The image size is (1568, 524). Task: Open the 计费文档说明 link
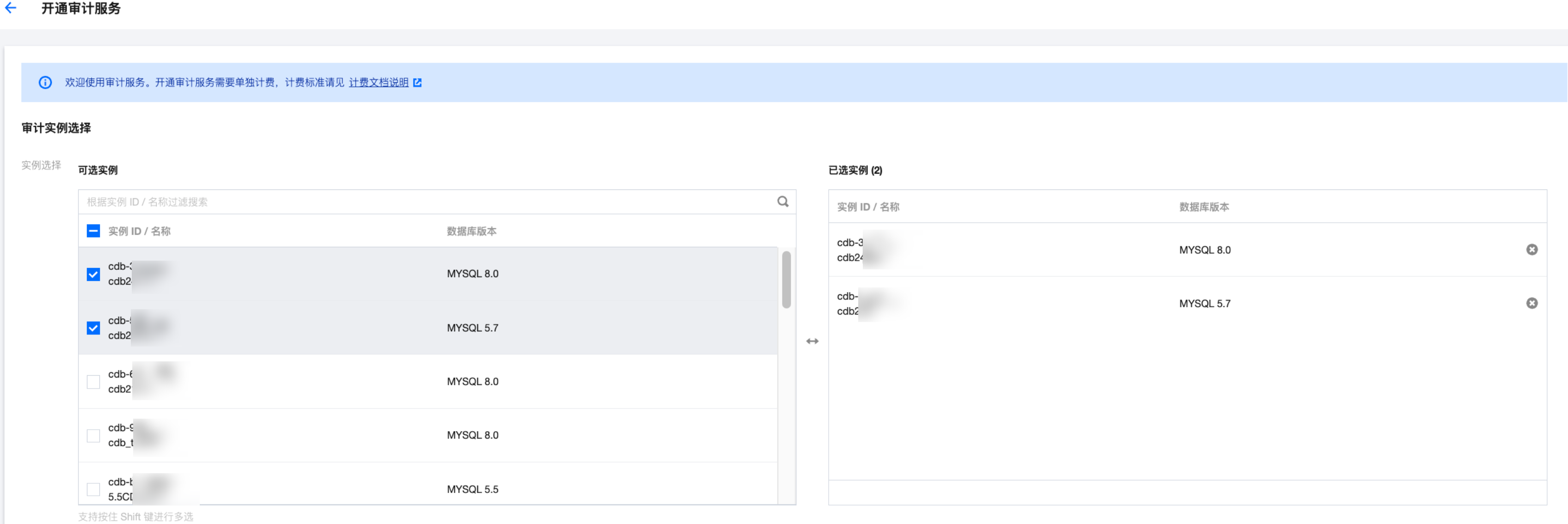[x=378, y=82]
